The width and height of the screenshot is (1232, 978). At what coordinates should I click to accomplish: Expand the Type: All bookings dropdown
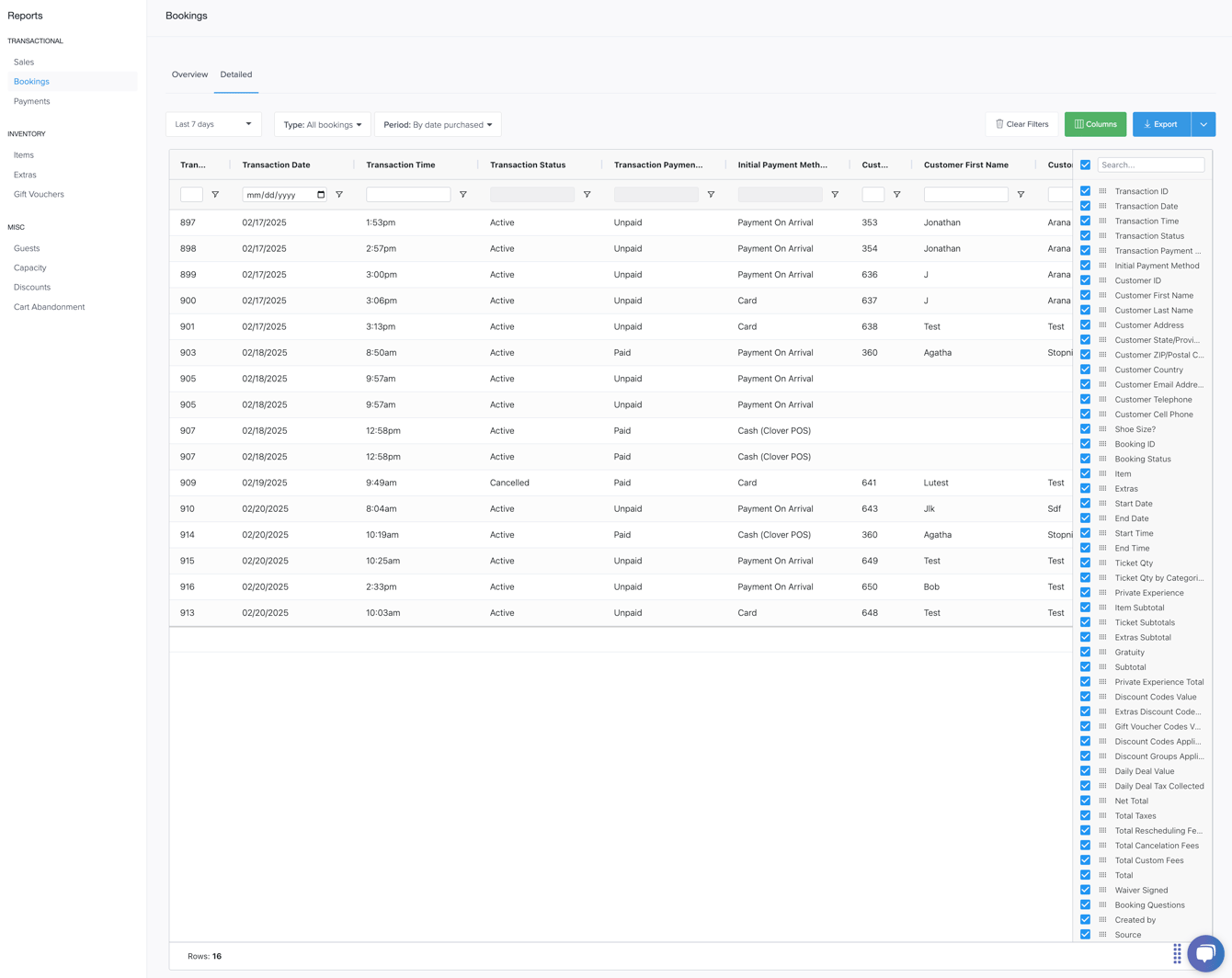click(322, 124)
